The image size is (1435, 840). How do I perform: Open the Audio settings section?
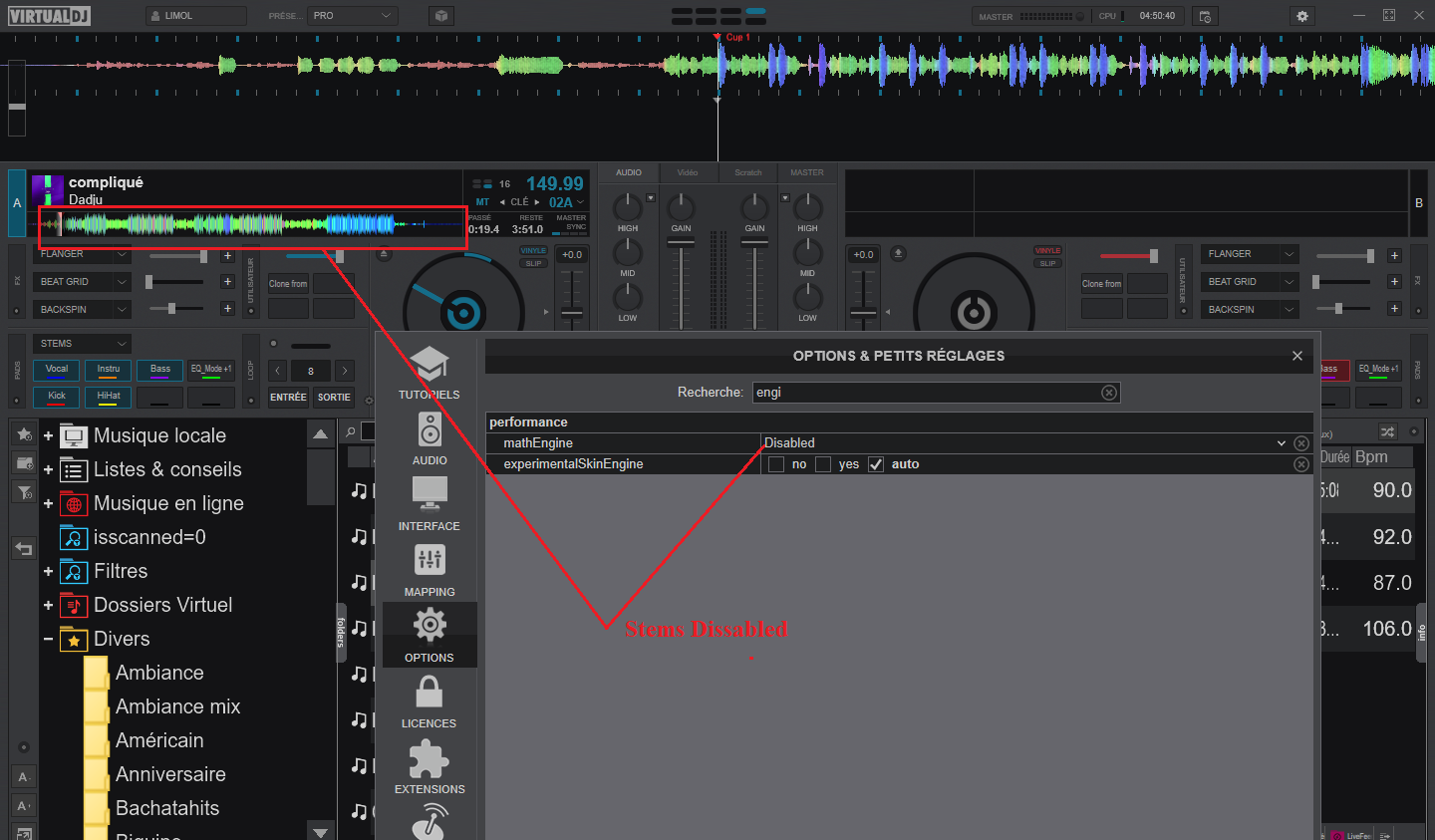[x=430, y=439]
